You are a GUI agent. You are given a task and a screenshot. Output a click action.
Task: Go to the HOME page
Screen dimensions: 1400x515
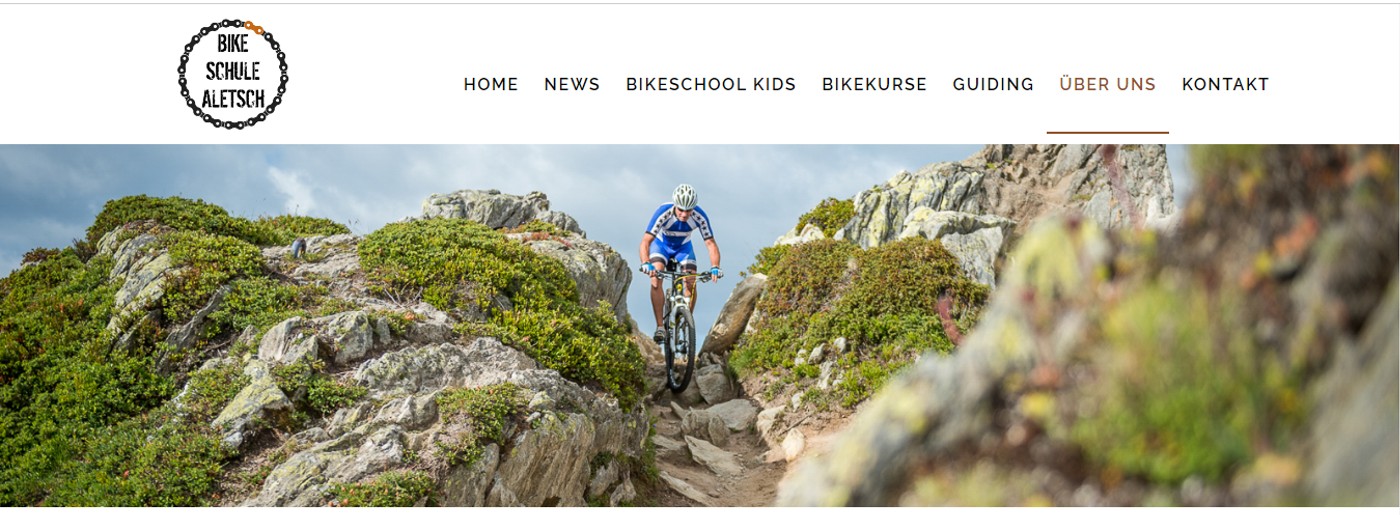click(491, 85)
